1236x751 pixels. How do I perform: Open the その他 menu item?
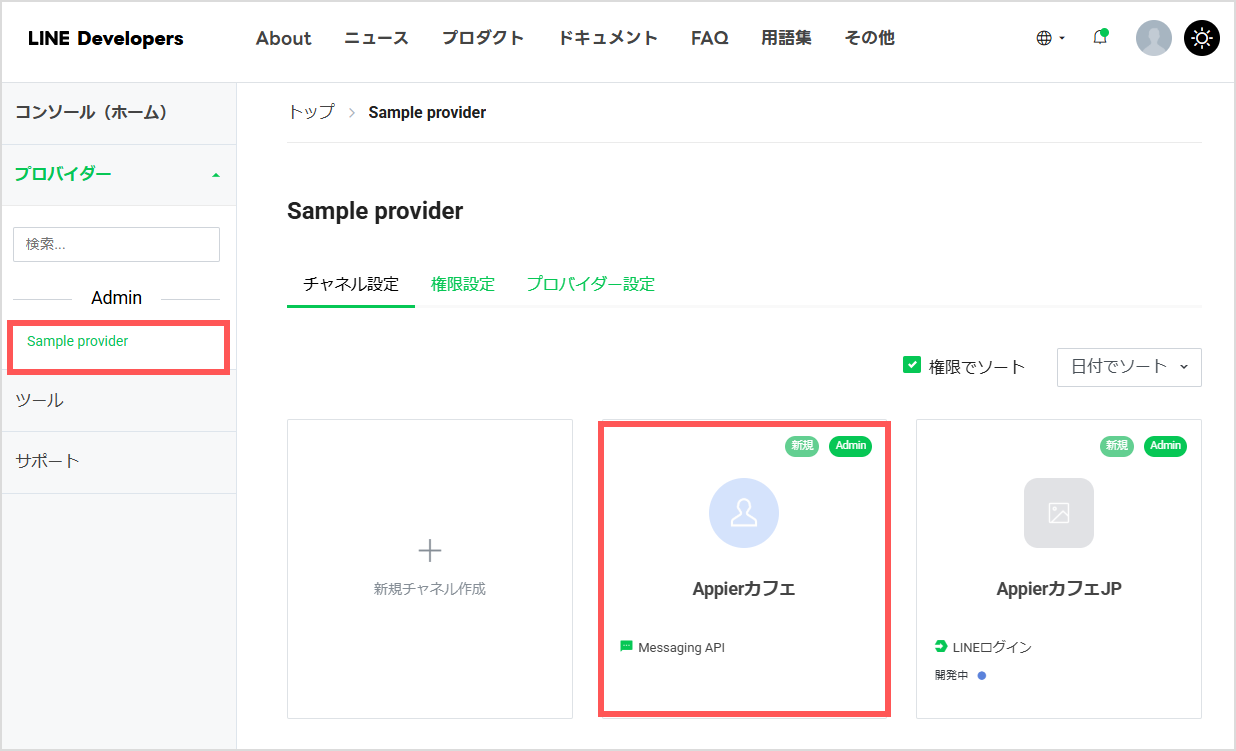tap(870, 38)
